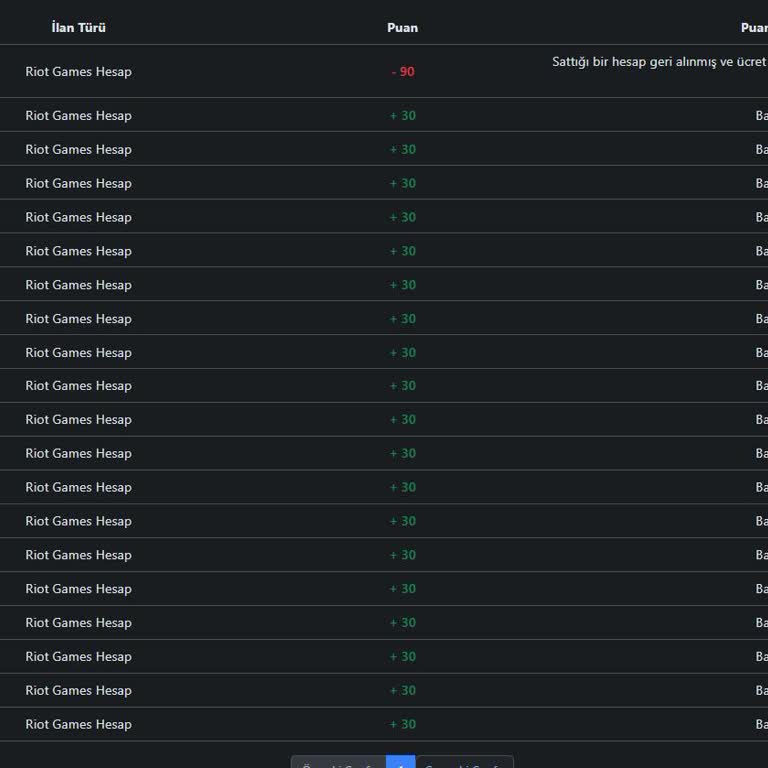The image size is (768, 768).
Task: Click Riot Games Hesap in the second table row
Action: point(78,116)
